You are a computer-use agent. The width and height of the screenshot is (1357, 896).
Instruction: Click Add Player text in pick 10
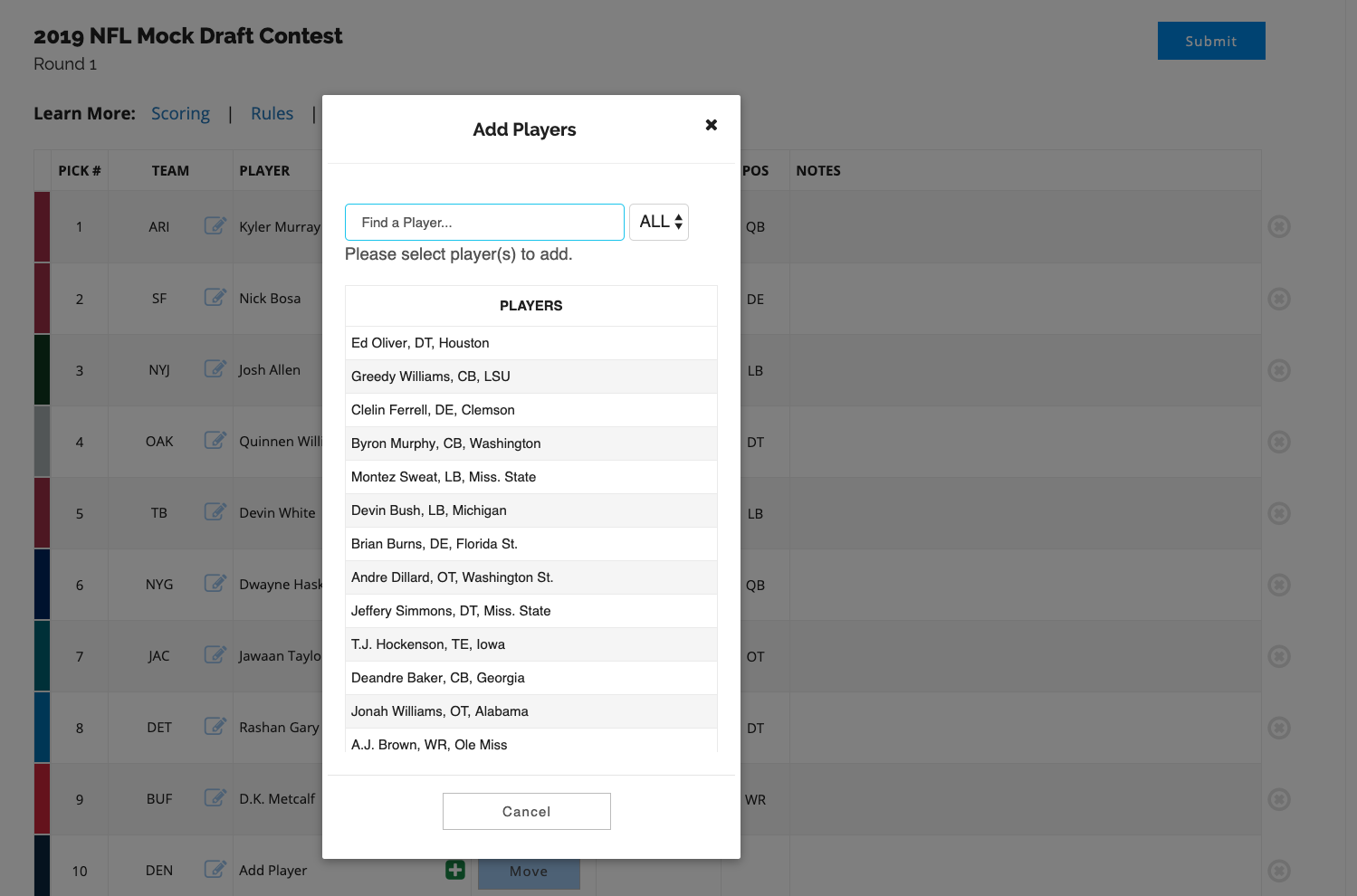click(x=272, y=870)
